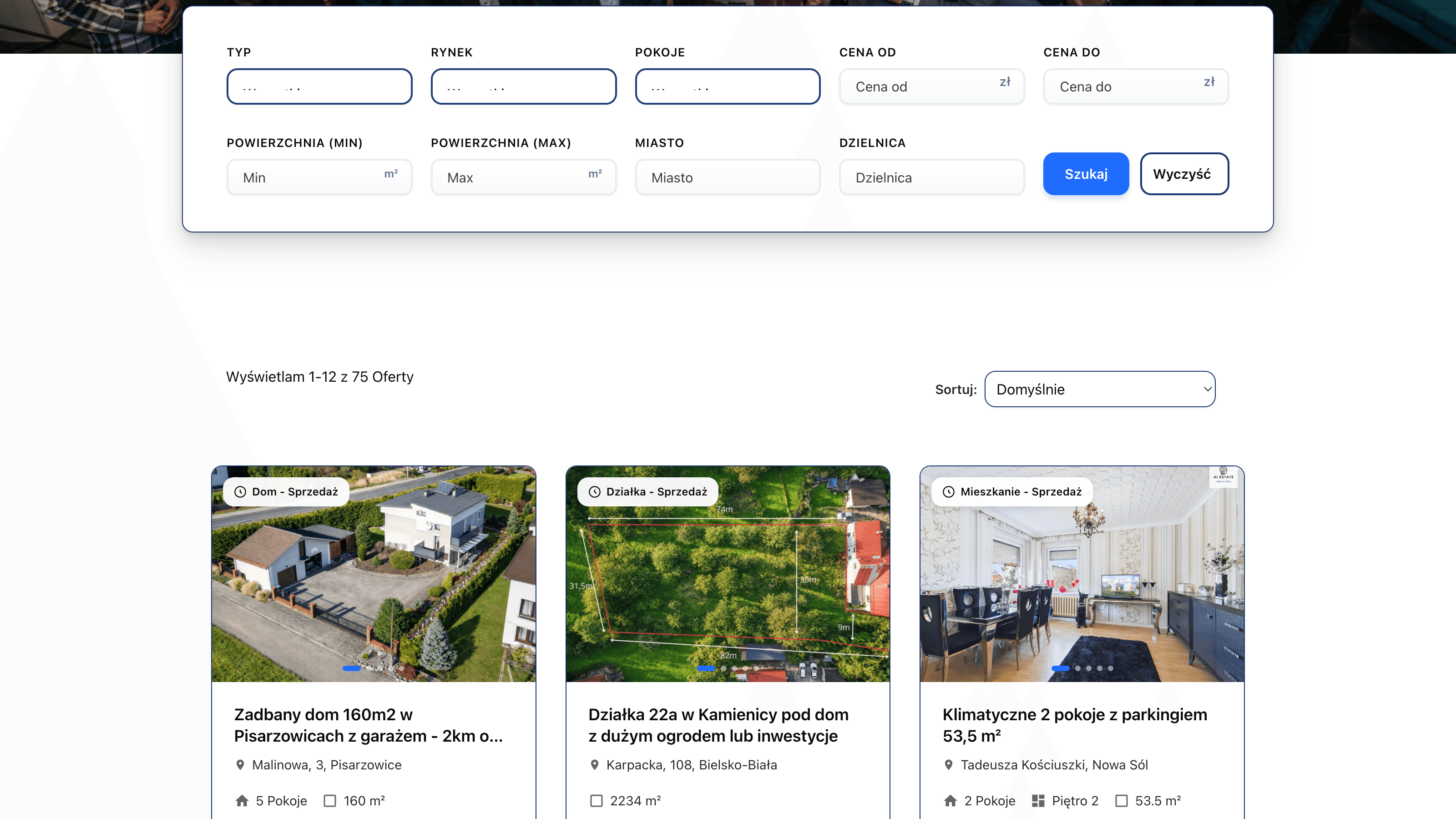Open listing Zadbany dom 160m2 w Pisarzowicach

click(369, 725)
